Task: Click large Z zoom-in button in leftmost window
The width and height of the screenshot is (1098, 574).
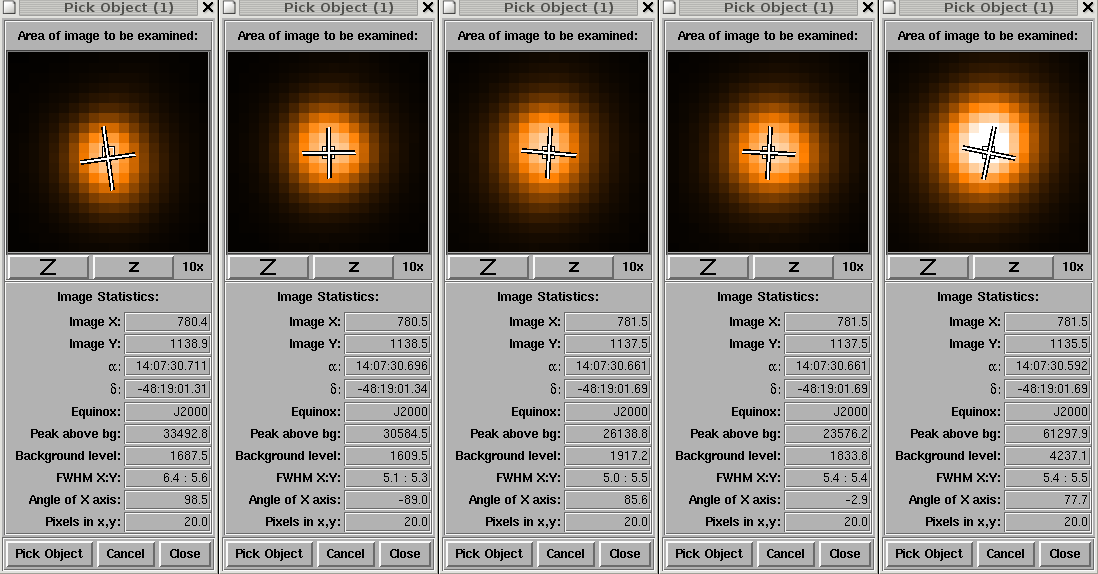Action: click(49, 267)
